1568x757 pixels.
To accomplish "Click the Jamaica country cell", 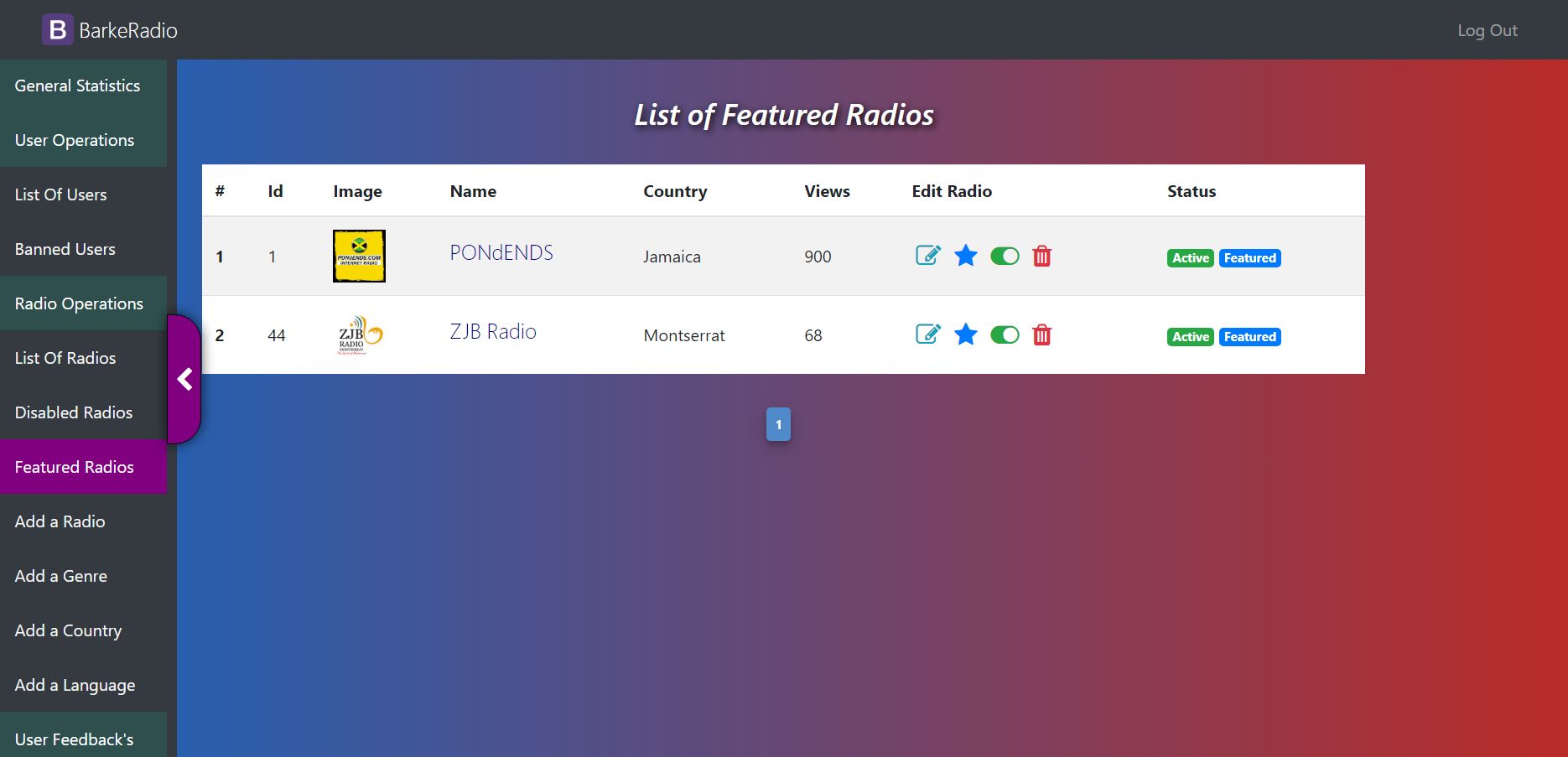I will pyautogui.click(x=672, y=257).
